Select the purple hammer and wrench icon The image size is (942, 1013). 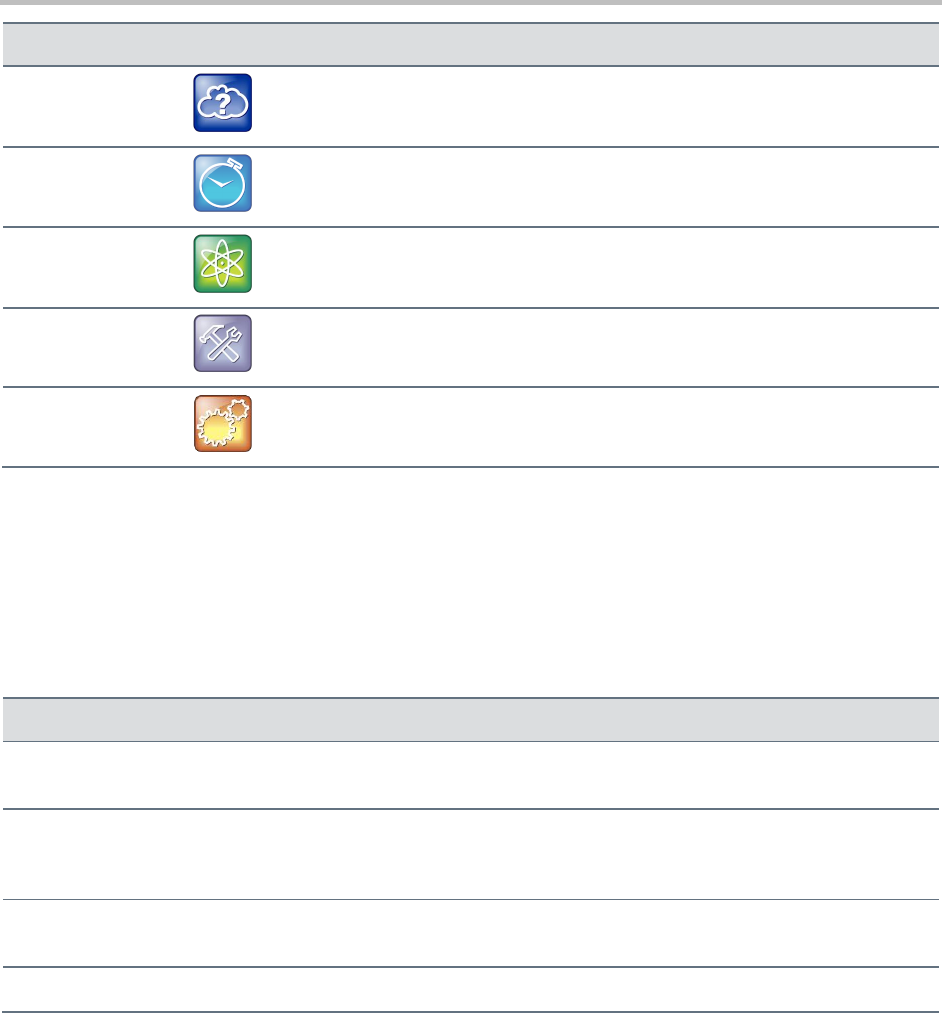click(223, 344)
